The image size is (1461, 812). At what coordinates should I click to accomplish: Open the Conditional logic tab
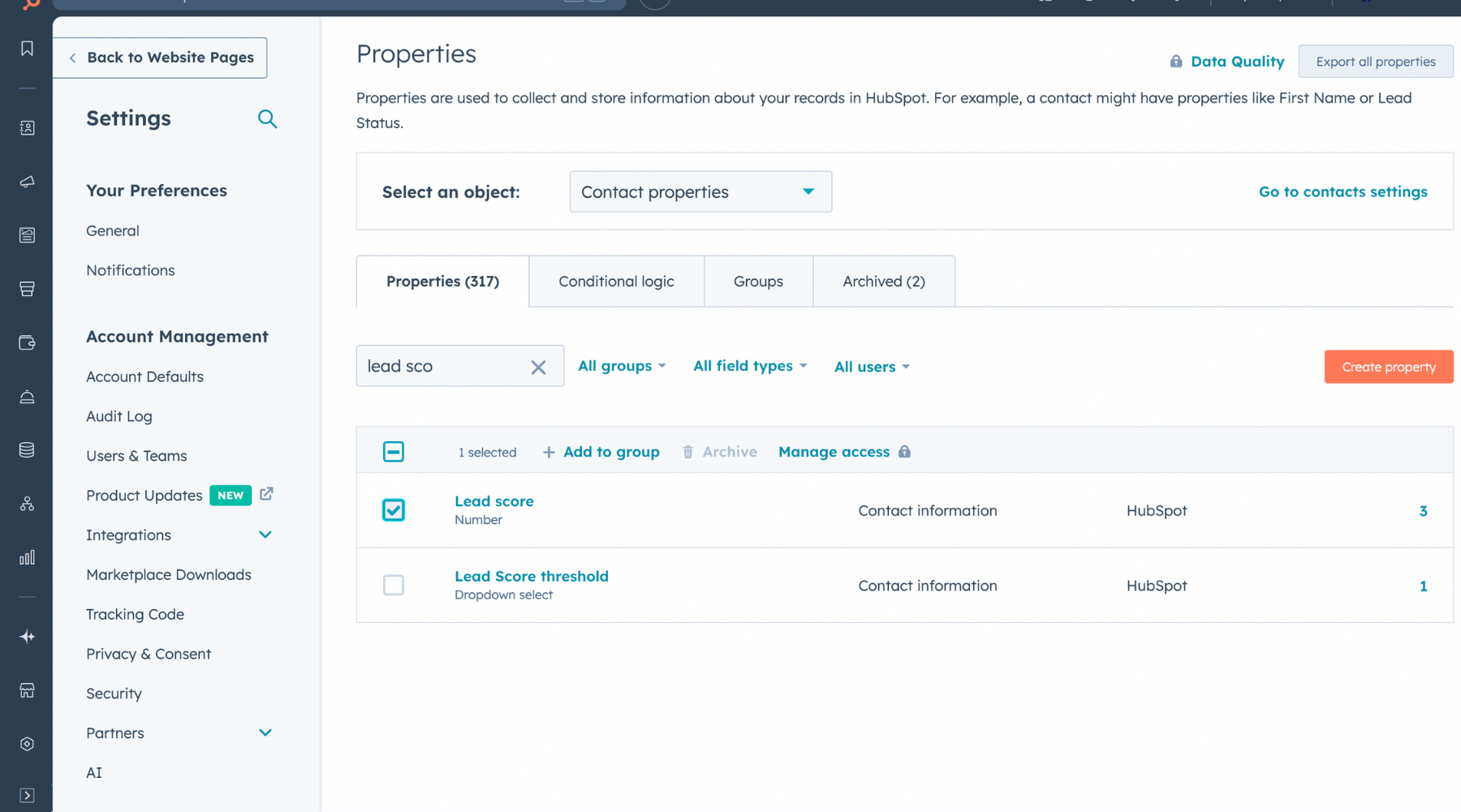pyautogui.click(x=615, y=281)
